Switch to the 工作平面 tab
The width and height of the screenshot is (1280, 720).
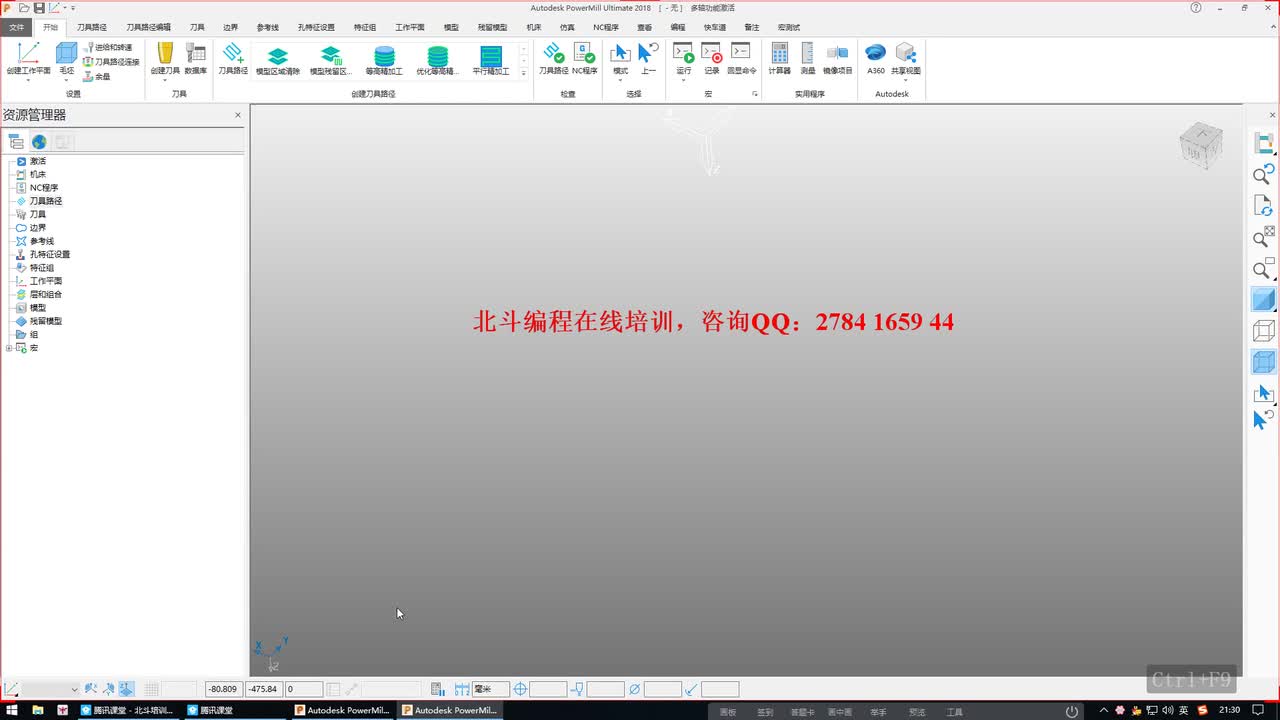410,27
